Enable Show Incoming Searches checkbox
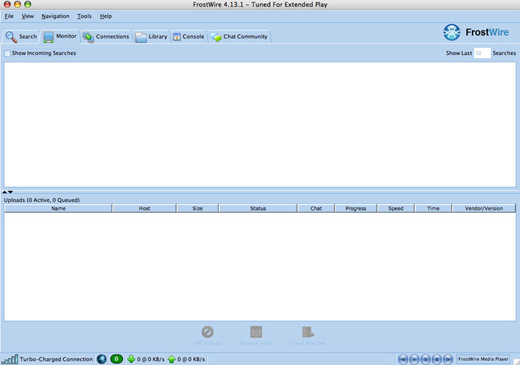The image size is (520, 365). click(7, 53)
